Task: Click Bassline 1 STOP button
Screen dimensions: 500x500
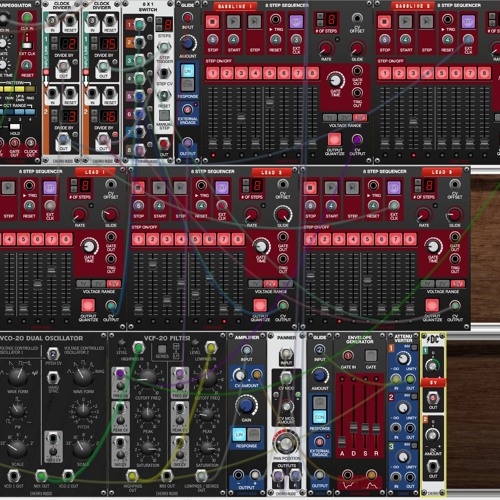Action: [212, 22]
